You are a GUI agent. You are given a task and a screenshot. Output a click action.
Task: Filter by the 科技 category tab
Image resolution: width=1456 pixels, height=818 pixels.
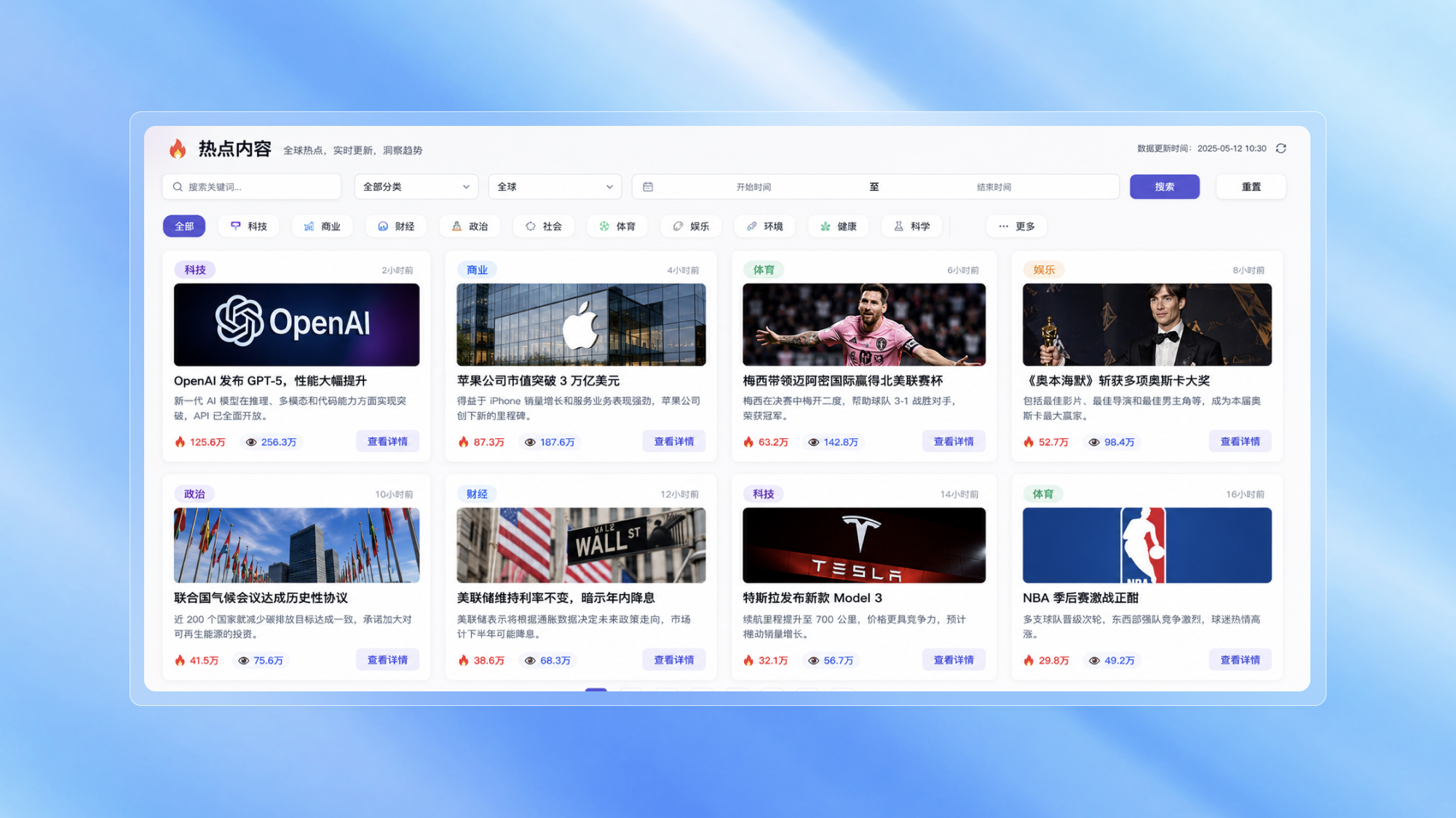tap(248, 226)
